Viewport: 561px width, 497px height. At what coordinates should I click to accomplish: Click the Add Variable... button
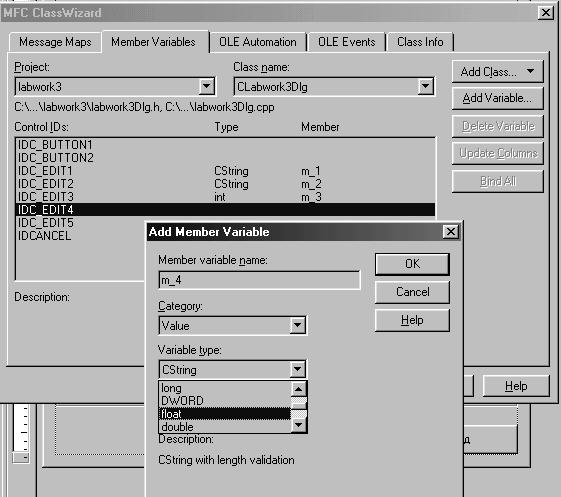[x=498, y=98]
